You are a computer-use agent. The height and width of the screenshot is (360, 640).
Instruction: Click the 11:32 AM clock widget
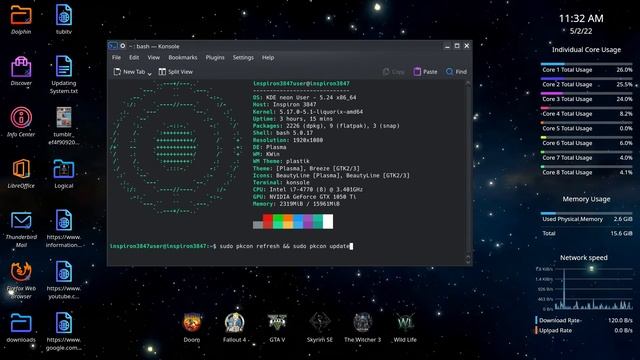[x=581, y=18]
